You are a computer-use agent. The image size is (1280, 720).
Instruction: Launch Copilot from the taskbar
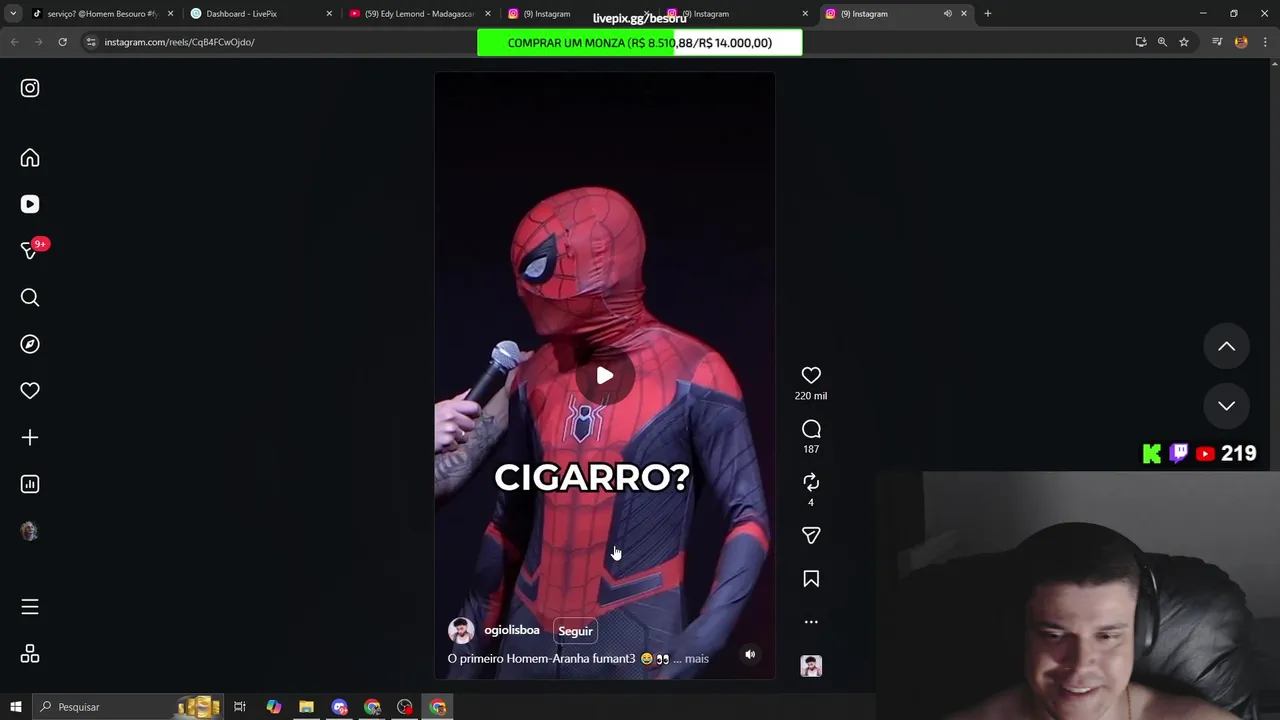click(273, 707)
